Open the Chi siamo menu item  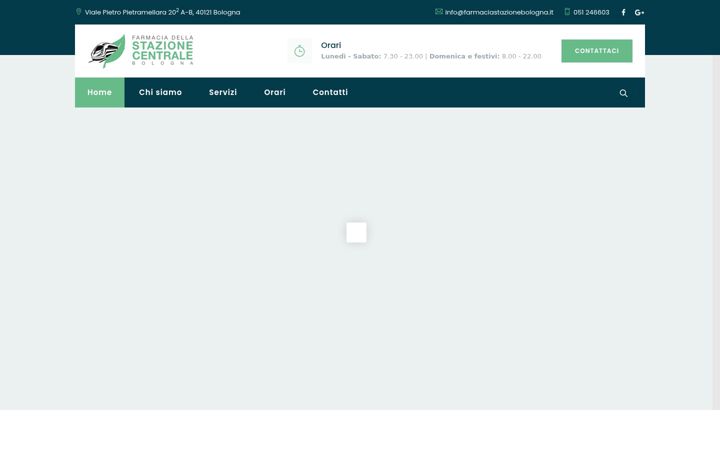tap(160, 92)
